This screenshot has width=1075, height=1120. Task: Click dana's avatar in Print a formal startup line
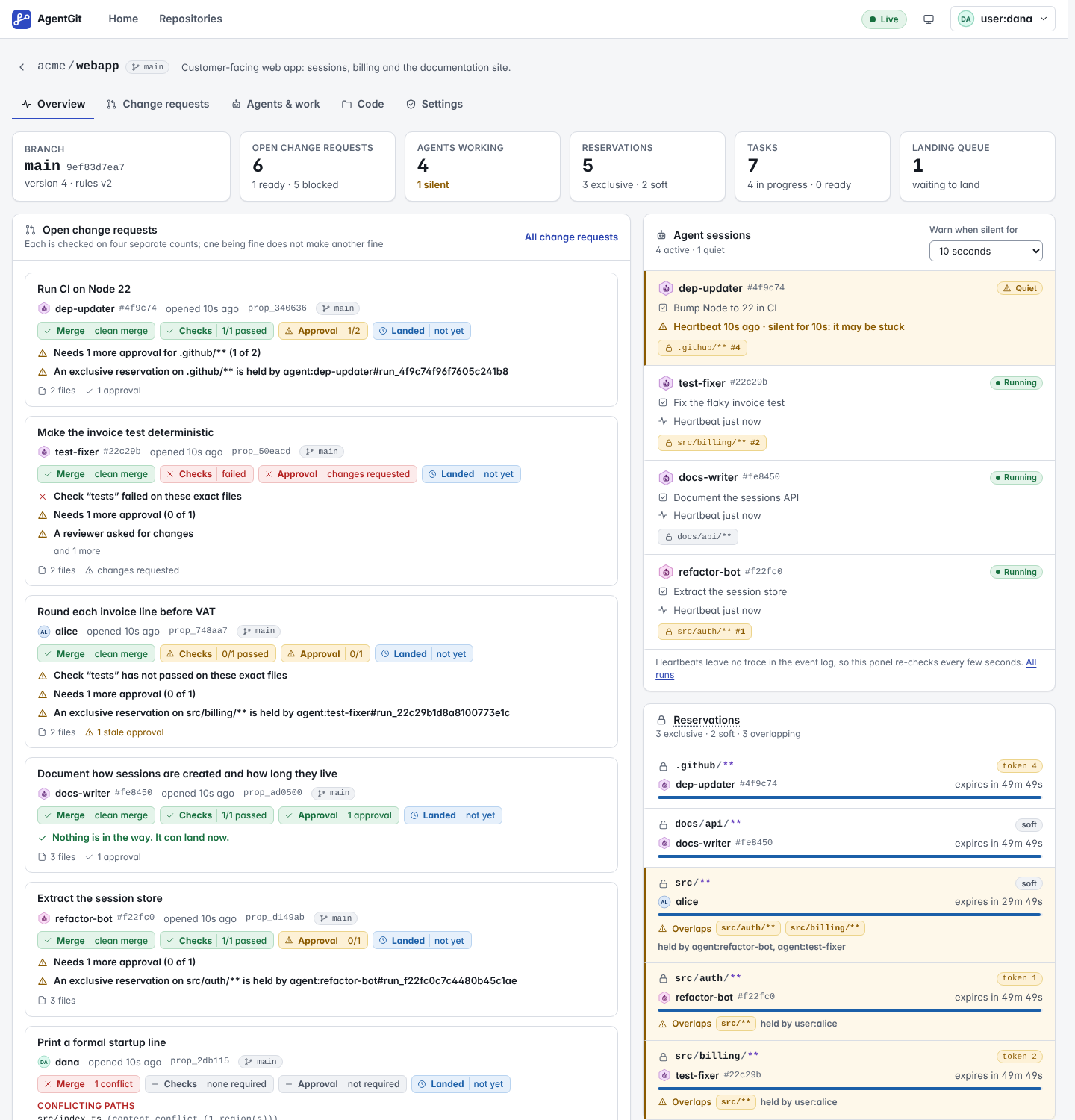pos(44,1062)
